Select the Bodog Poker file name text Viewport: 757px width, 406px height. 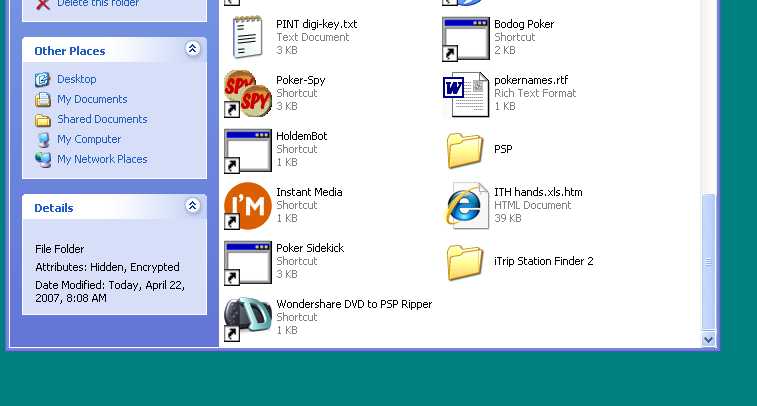(524, 24)
